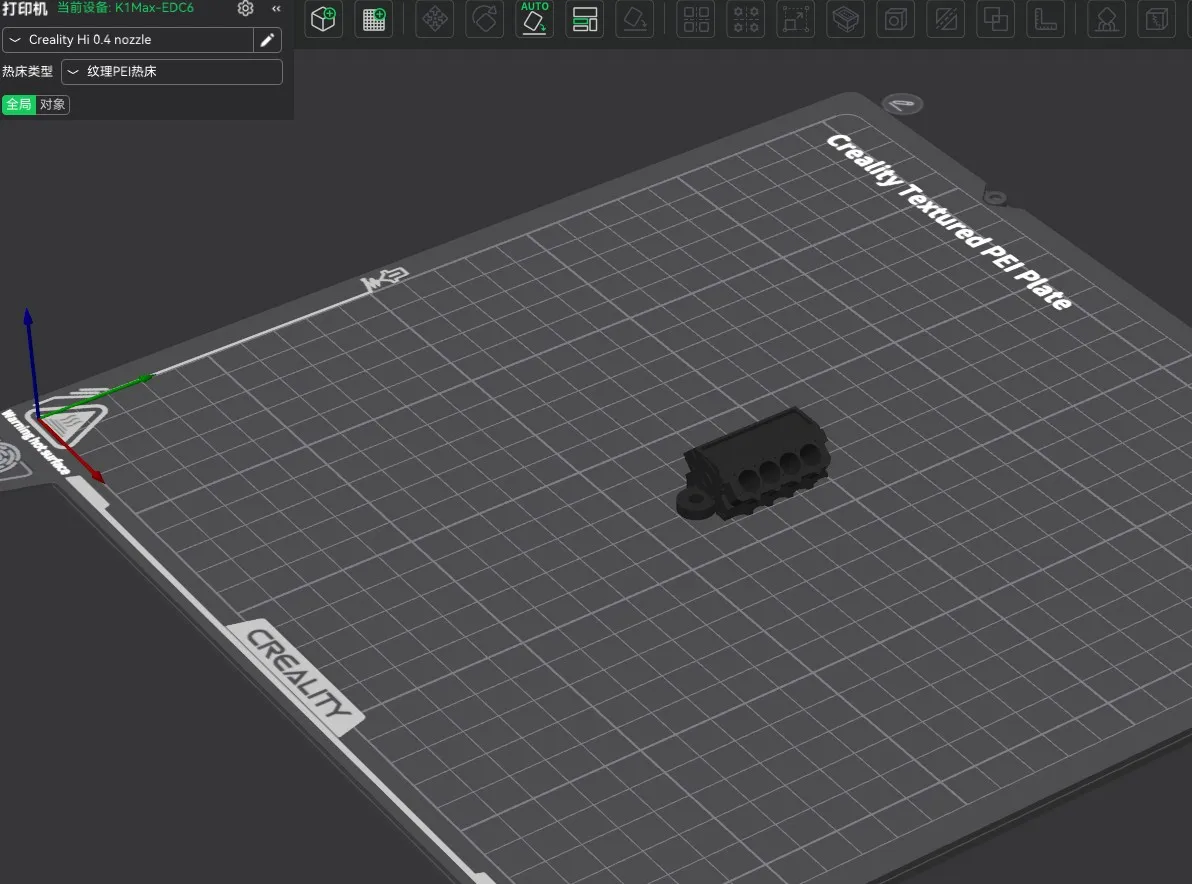
Task: Add a new plate with grid-plus icon
Action: [x=373, y=19]
